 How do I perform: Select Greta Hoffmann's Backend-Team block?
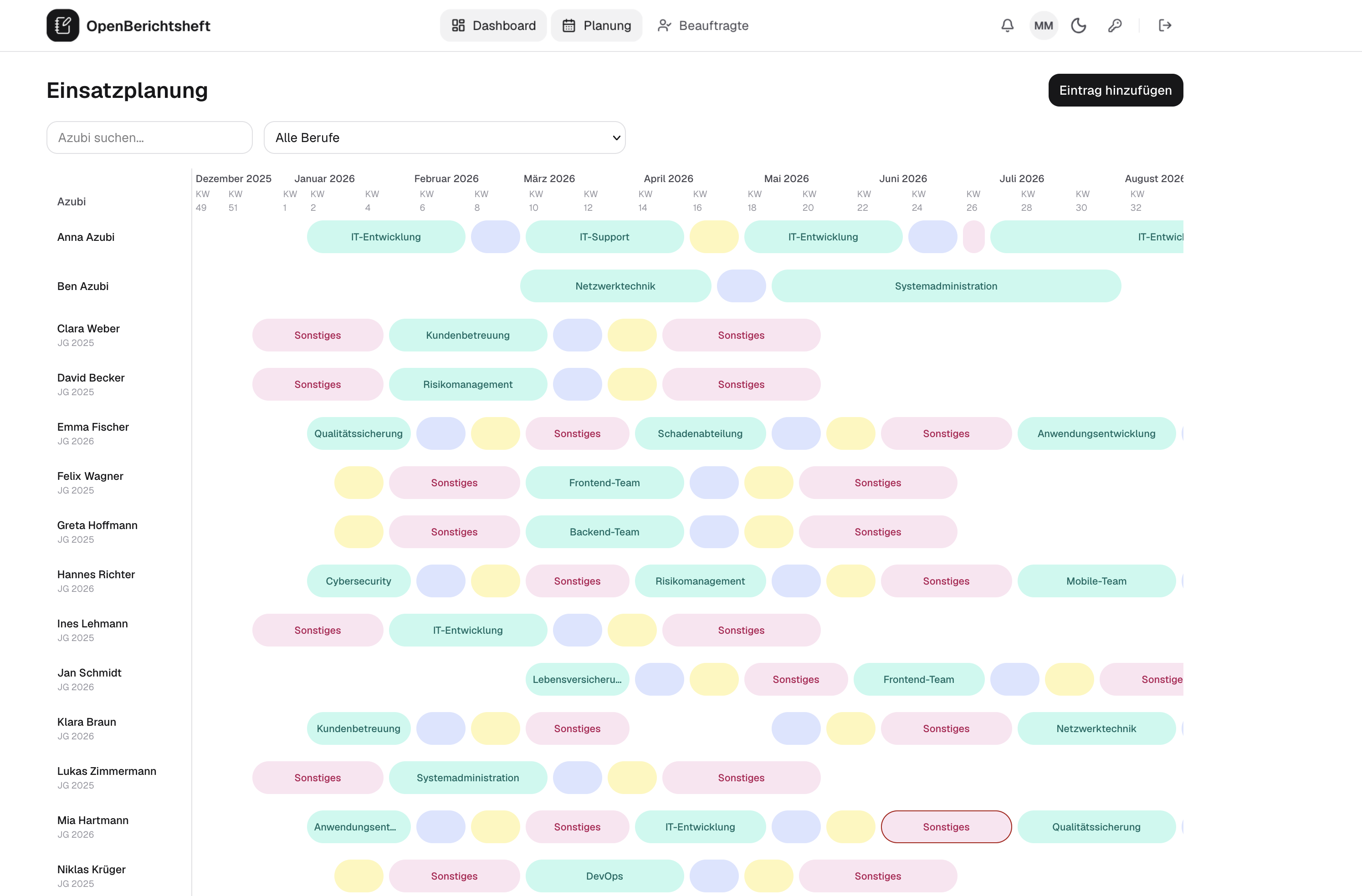pyautogui.click(x=604, y=532)
